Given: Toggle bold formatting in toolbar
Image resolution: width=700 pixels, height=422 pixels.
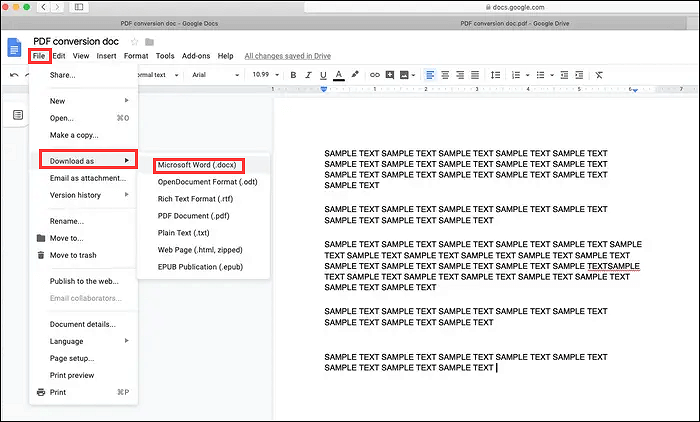Looking at the screenshot, I should coord(293,74).
